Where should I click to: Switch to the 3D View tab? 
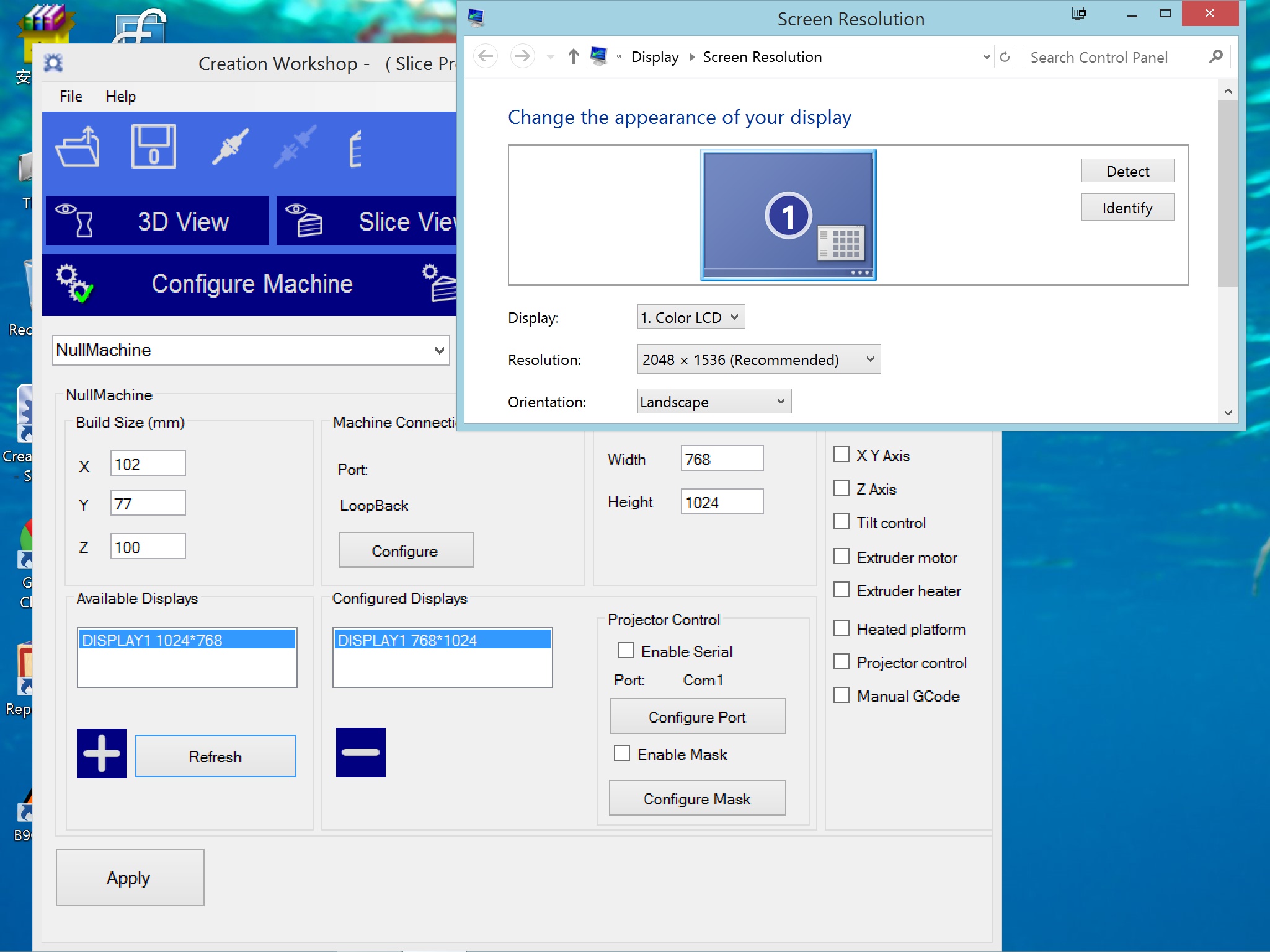point(158,221)
